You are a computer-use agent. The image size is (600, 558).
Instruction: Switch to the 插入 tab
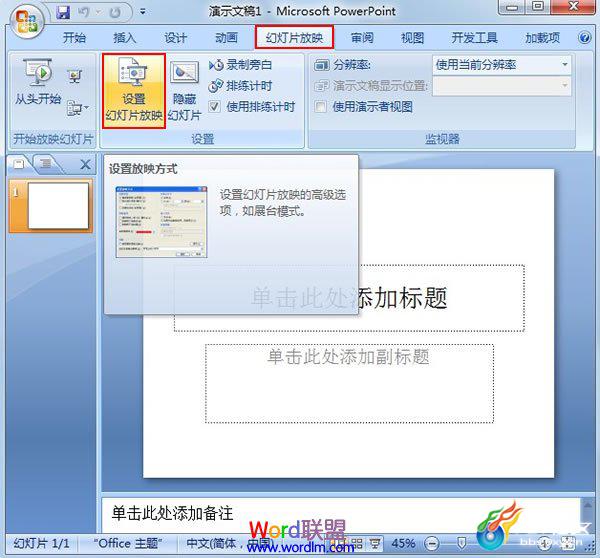[x=124, y=38]
